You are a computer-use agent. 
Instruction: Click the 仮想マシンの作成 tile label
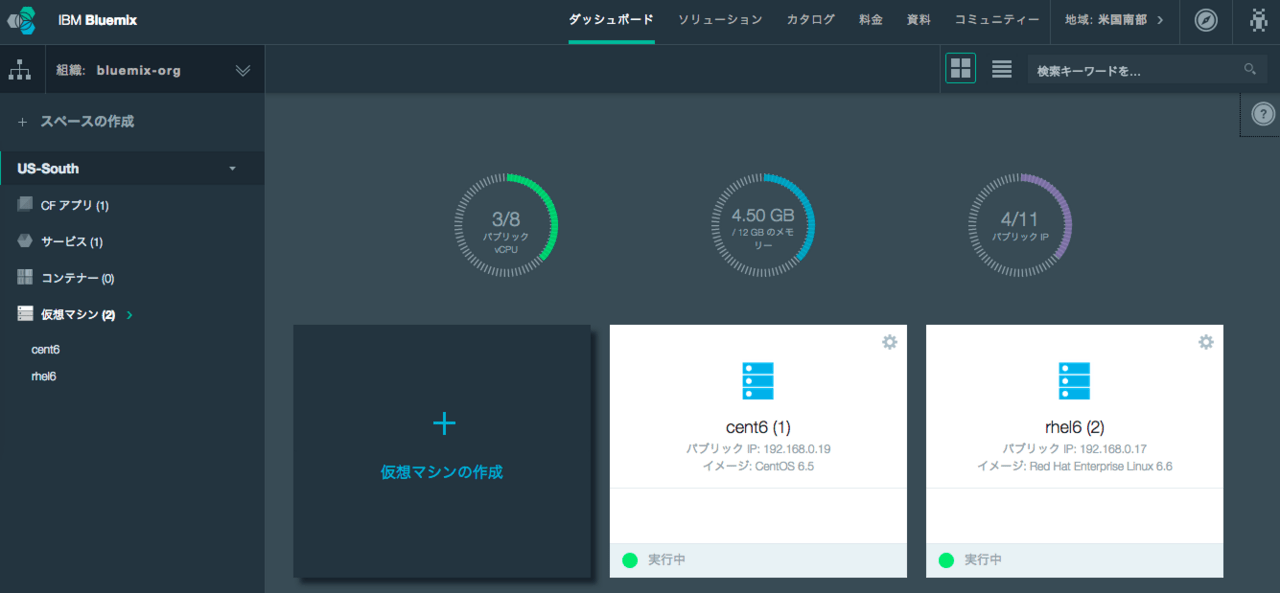pyautogui.click(x=442, y=472)
